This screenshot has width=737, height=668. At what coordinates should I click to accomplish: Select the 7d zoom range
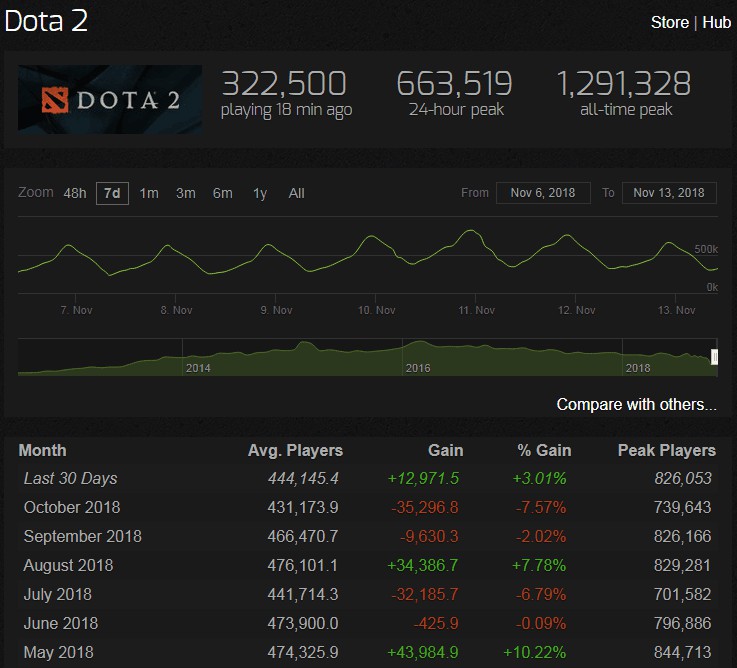point(112,193)
